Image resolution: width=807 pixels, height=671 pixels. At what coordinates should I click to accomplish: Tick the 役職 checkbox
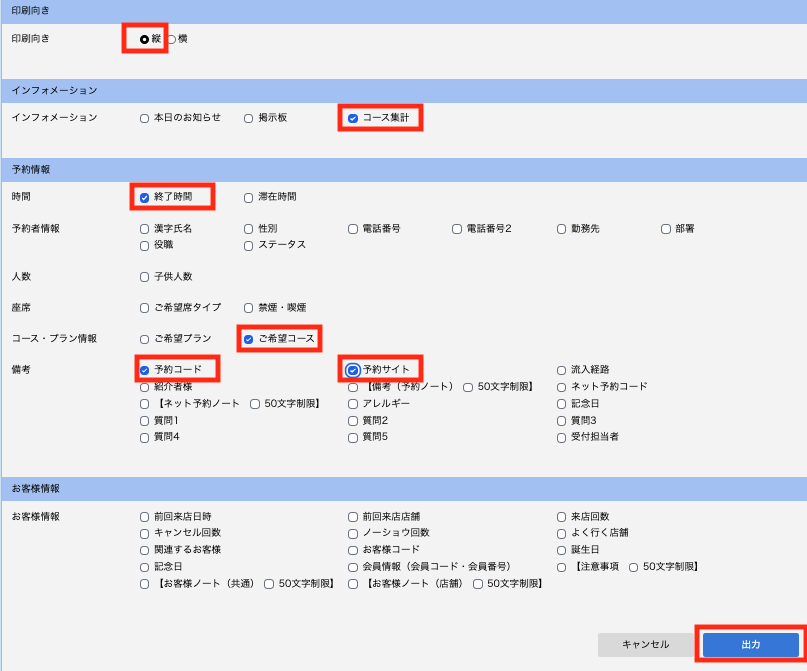(x=144, y=245)
